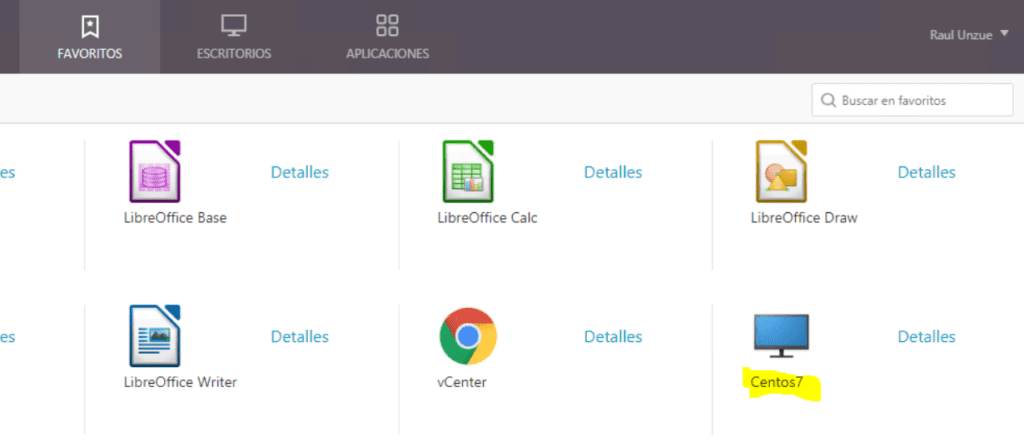Click the vCenter label
This screenshot has width=1024, height=442.
click(462, 383)
